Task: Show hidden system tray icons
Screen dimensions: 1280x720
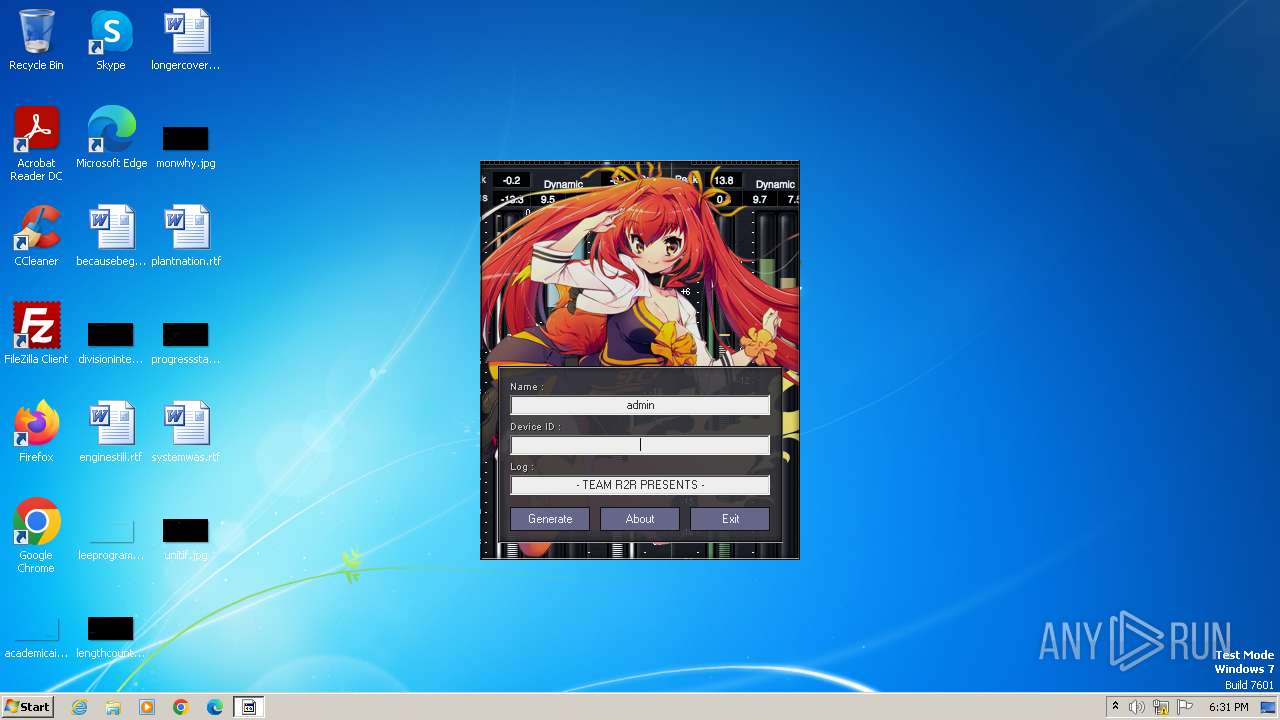Action: (1115, 707)
